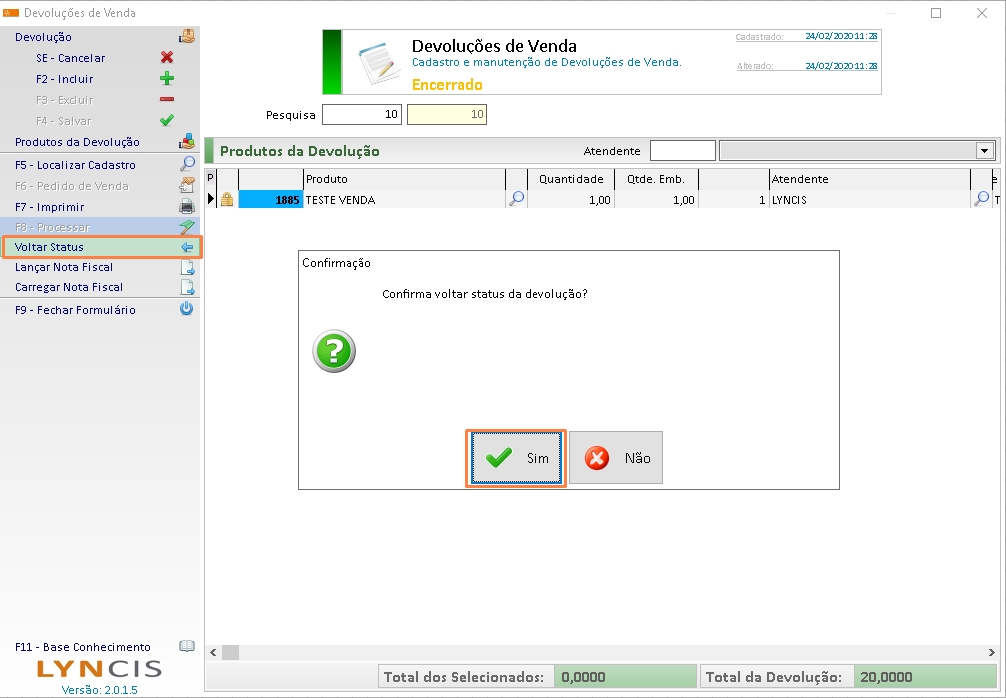
Task: Click the Lançar Nota Fiscal document icon
Action: [186, 267]
